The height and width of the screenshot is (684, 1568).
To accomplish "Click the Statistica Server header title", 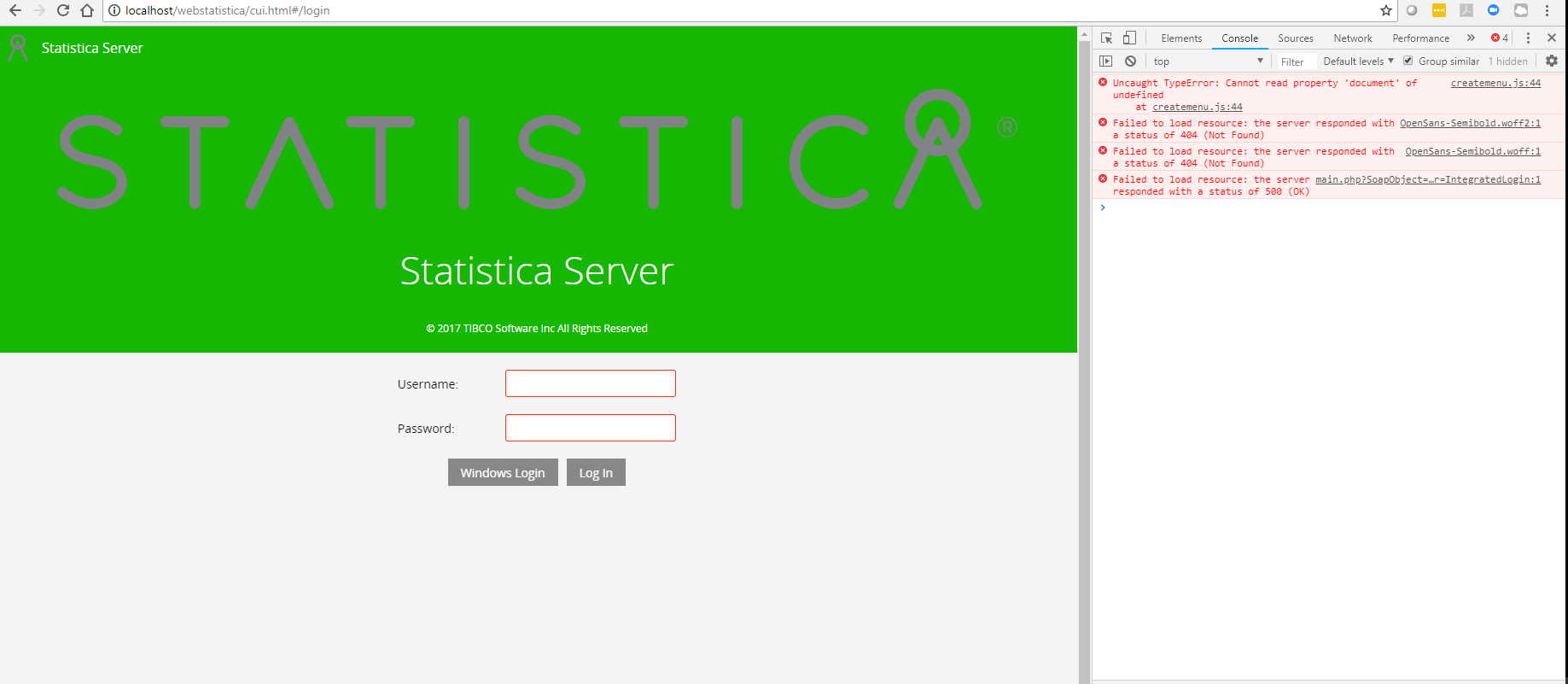I will tap(92, 48).
